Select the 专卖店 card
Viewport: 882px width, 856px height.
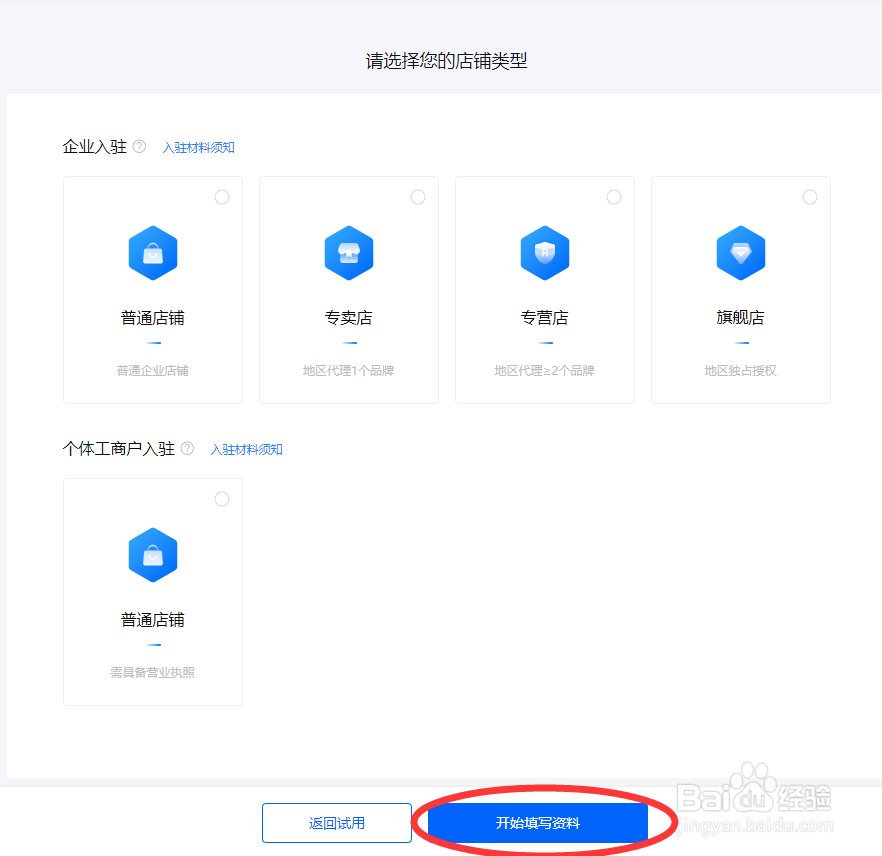coord(348,290)
